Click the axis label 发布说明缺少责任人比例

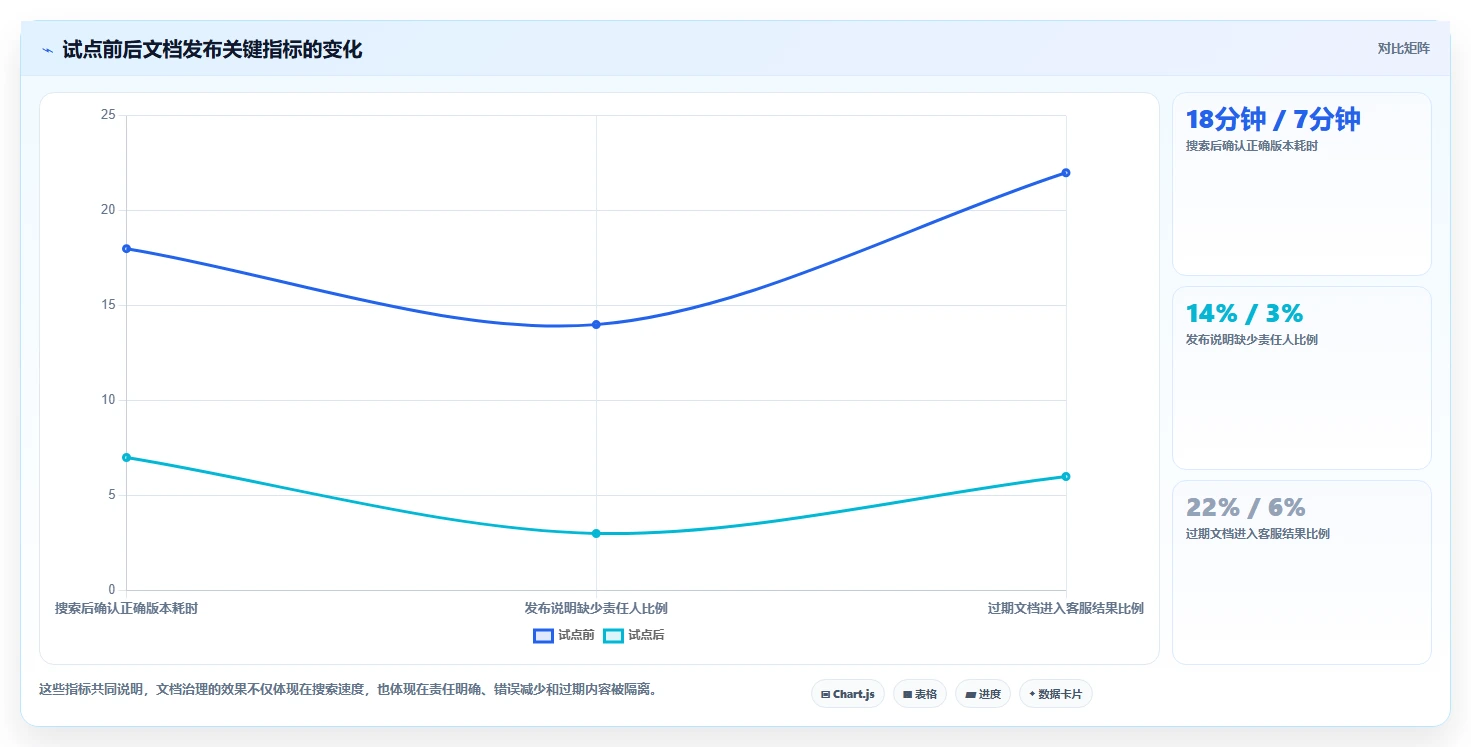(x=596, y=608)
